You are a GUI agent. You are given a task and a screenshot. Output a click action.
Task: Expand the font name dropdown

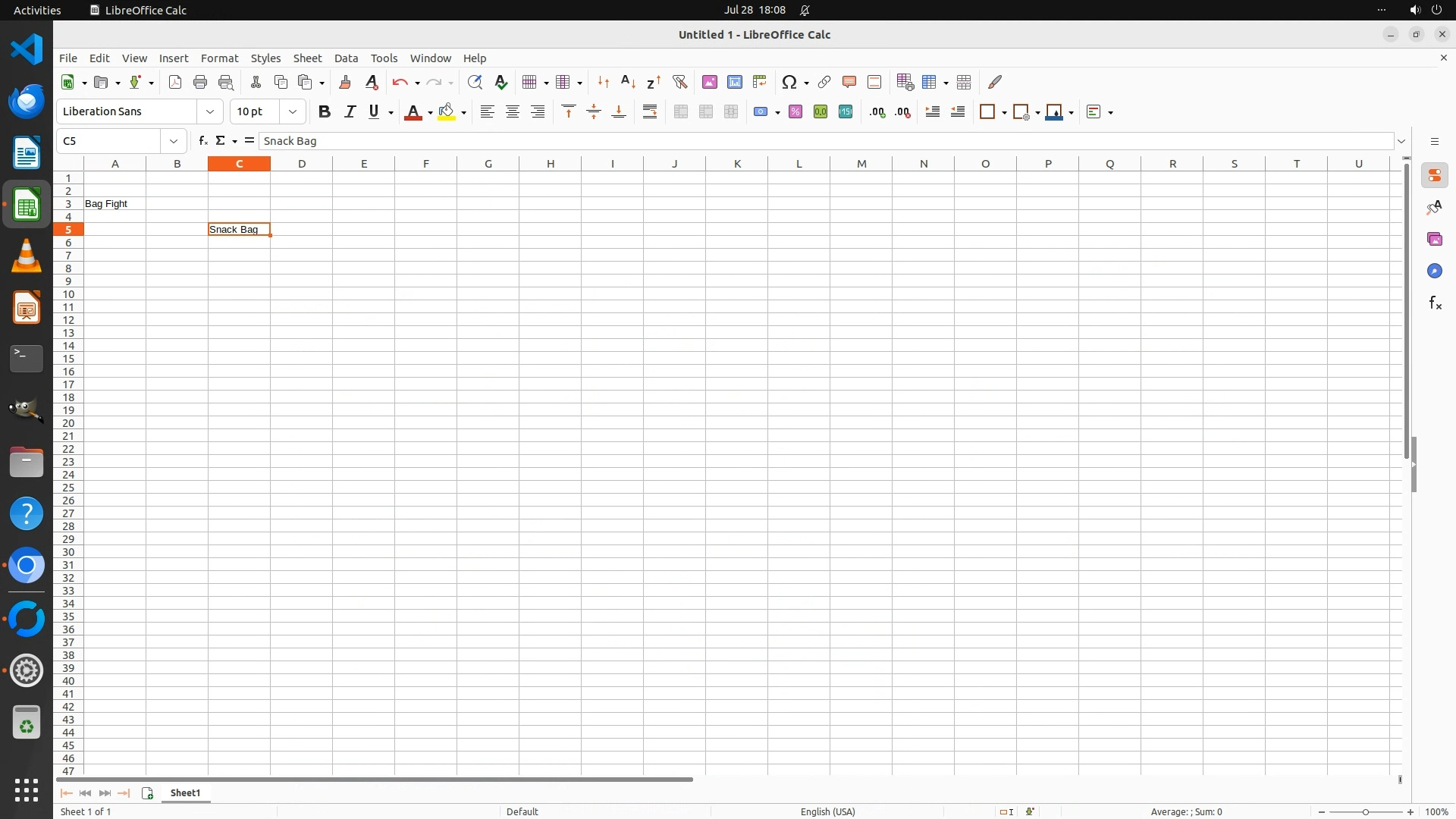coord(210,111)
